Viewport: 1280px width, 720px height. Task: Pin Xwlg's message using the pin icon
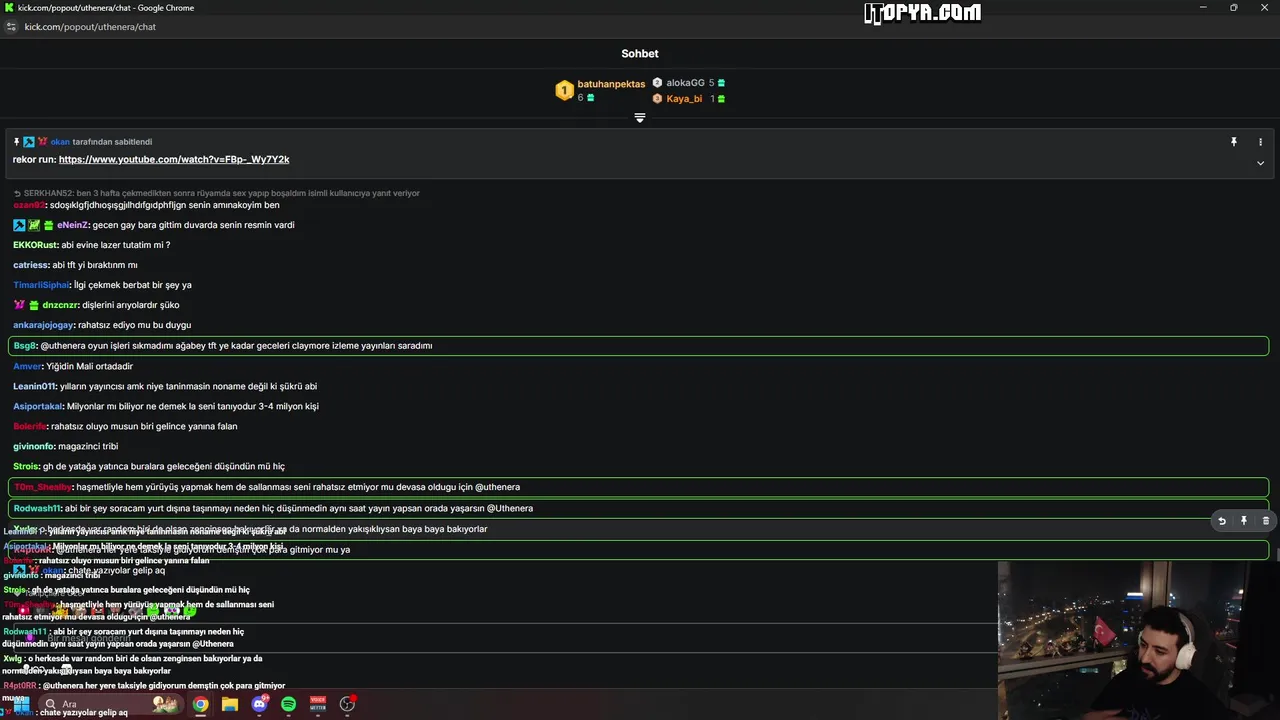click(1243, 521)
